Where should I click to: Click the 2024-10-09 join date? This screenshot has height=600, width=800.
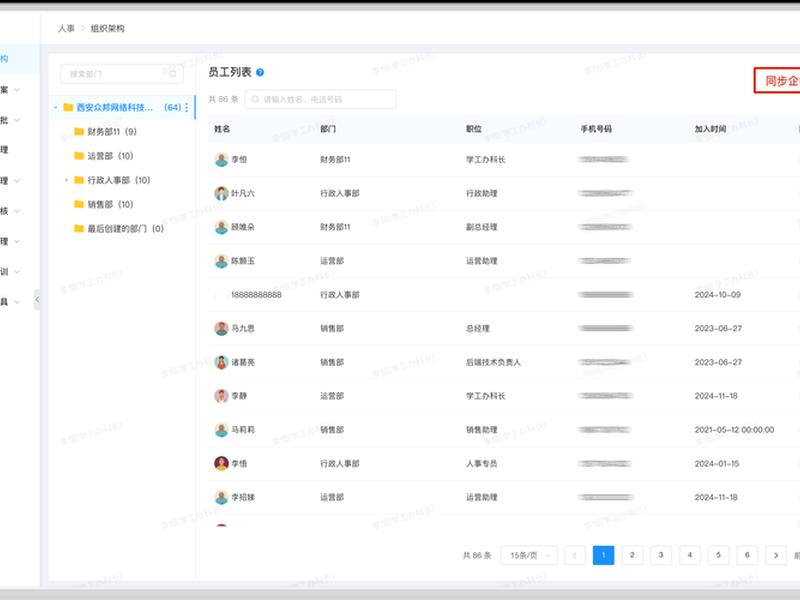[x=717, y=294]
